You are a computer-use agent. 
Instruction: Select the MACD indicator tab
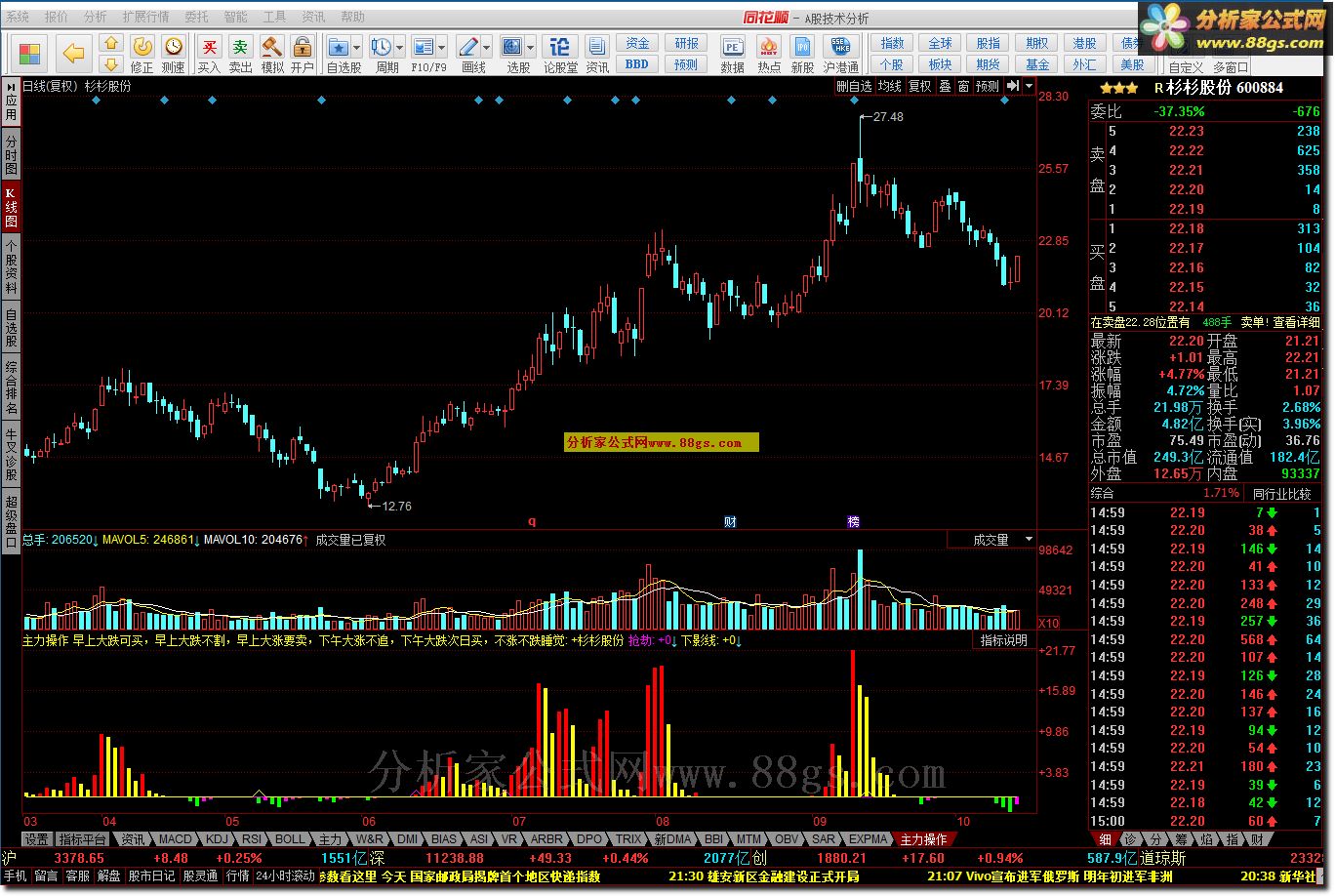(176, 839)
